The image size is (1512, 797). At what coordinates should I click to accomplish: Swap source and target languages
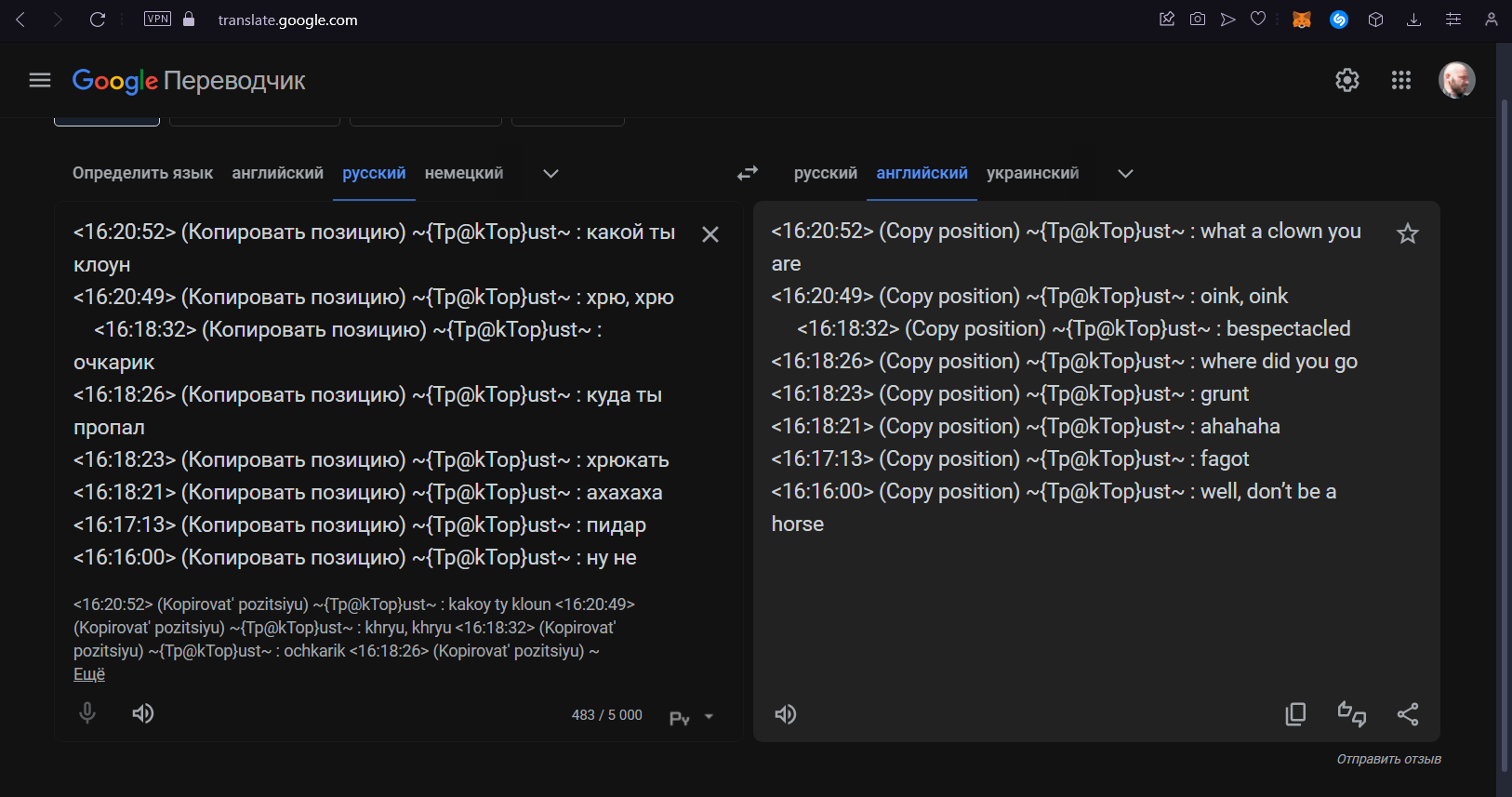coord(748,173)
